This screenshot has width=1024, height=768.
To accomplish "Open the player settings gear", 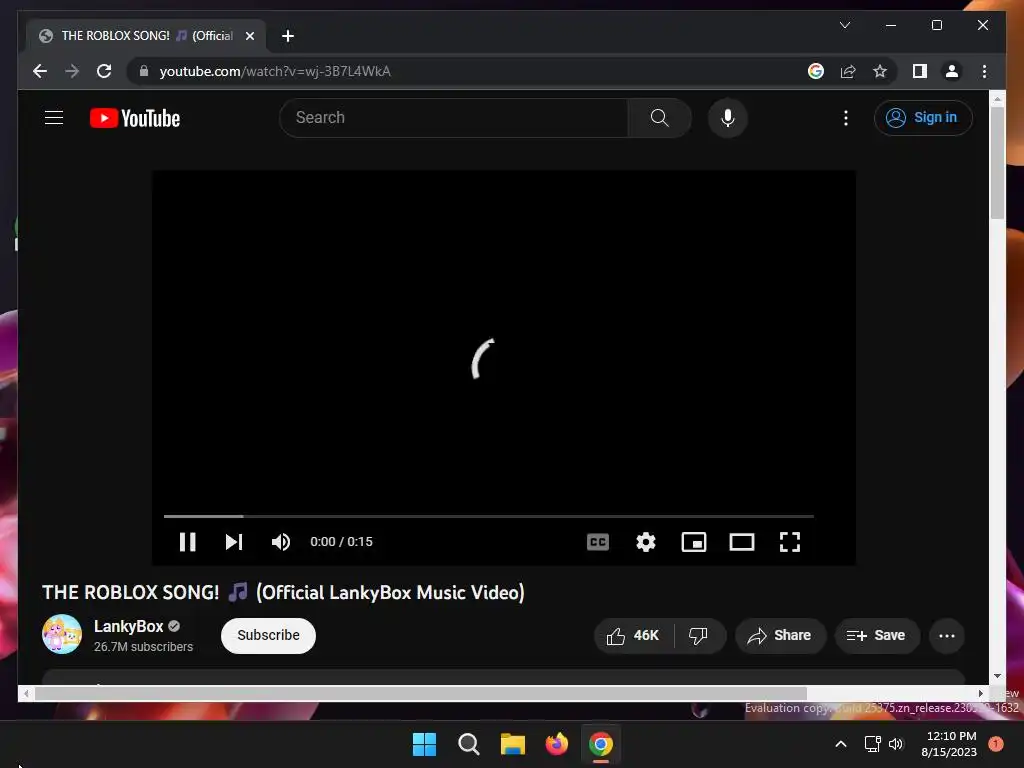I will tap(646, 541).
